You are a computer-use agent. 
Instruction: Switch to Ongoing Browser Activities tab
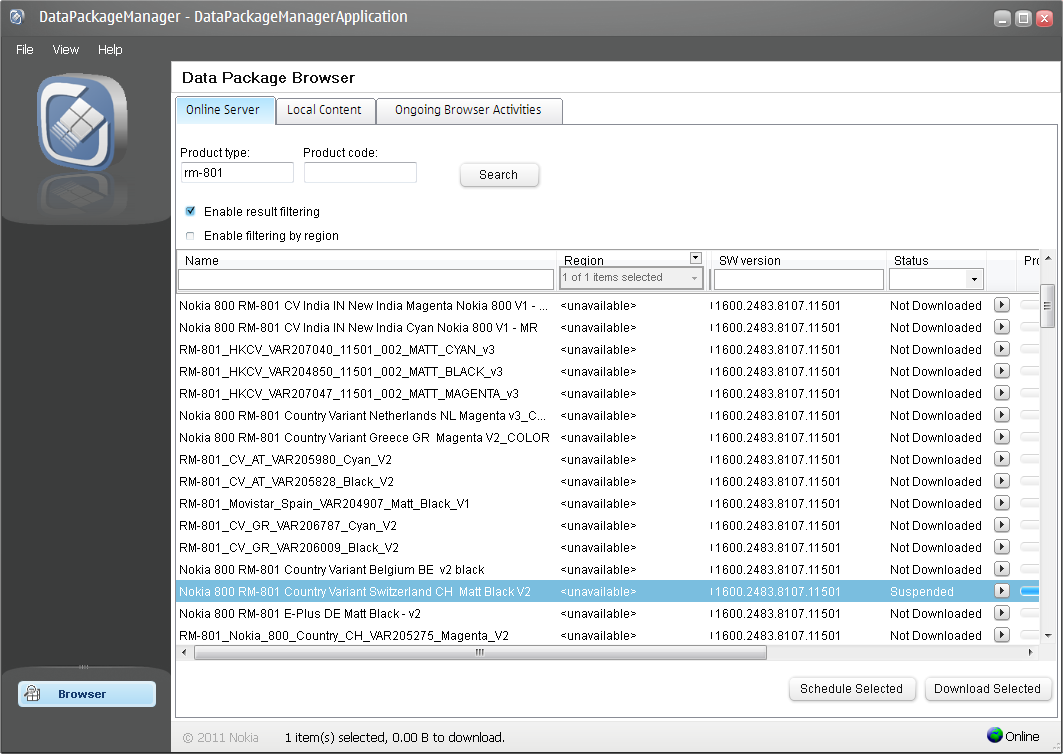(468, 111)
